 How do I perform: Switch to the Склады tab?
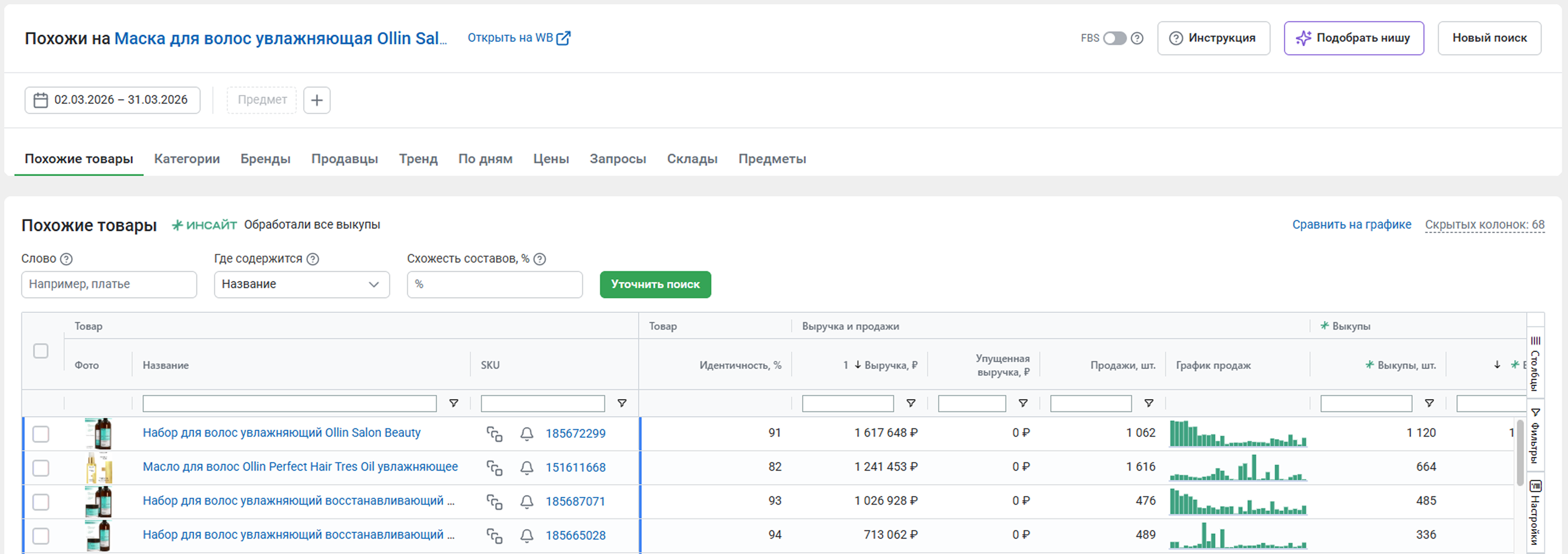tap(691, 159)
